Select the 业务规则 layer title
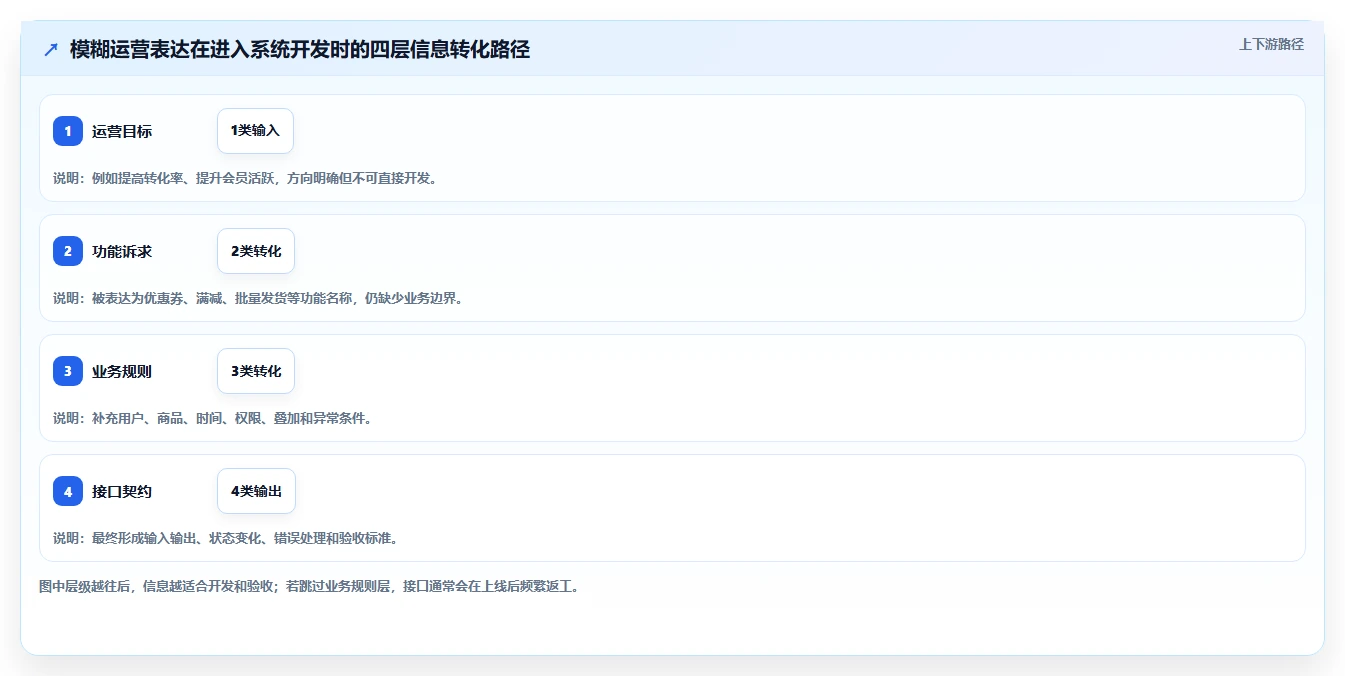This screenshot has height=676, width=1345. [x=122, y=371]
